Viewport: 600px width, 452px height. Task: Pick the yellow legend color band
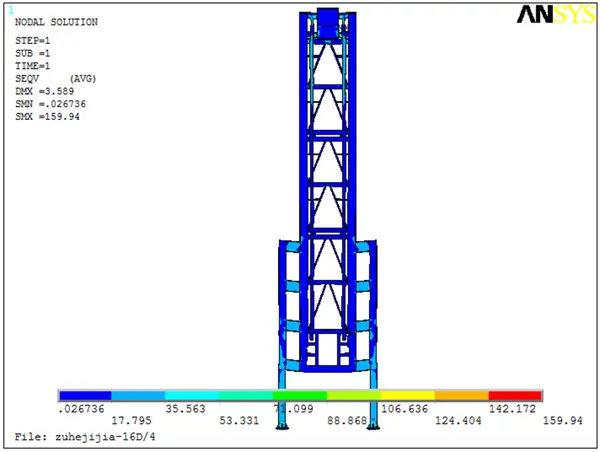point(407,396)
